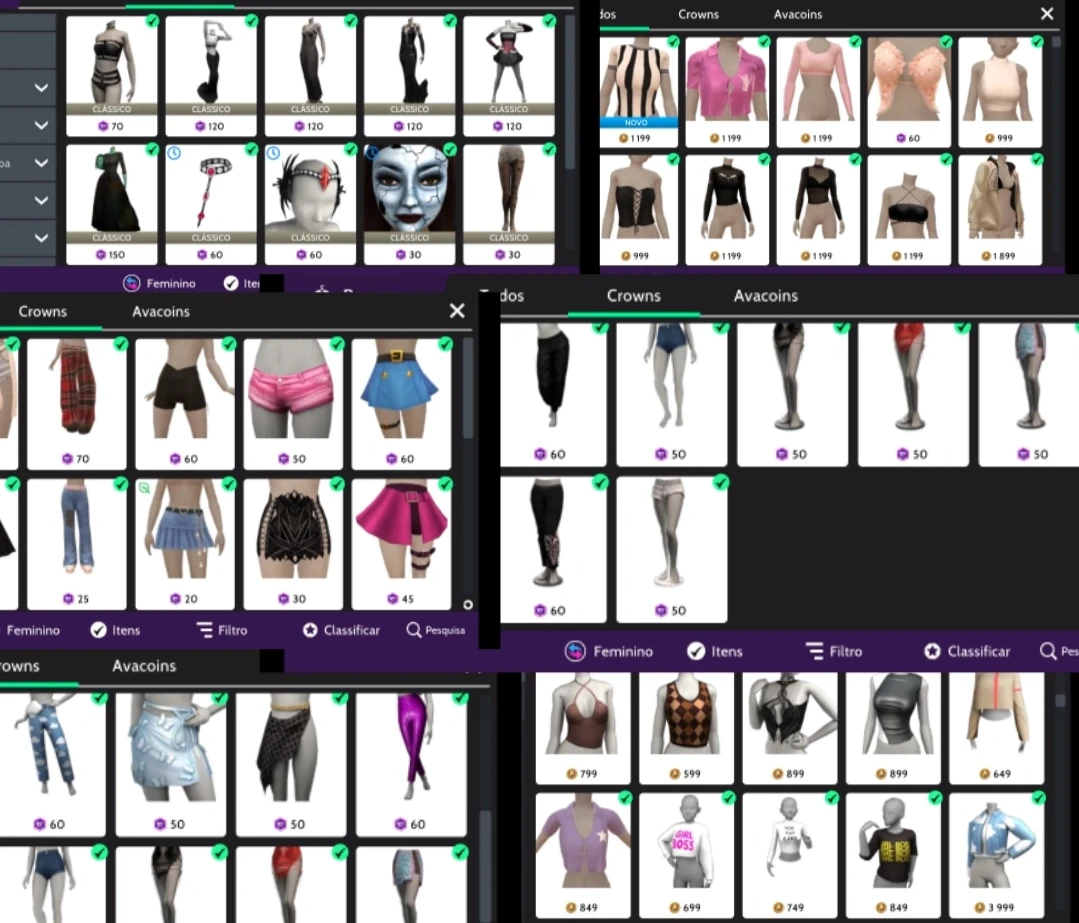The image size is (1079, 923).
Task: Click the crown currency icon beside price 150
Action: point(101,255)
